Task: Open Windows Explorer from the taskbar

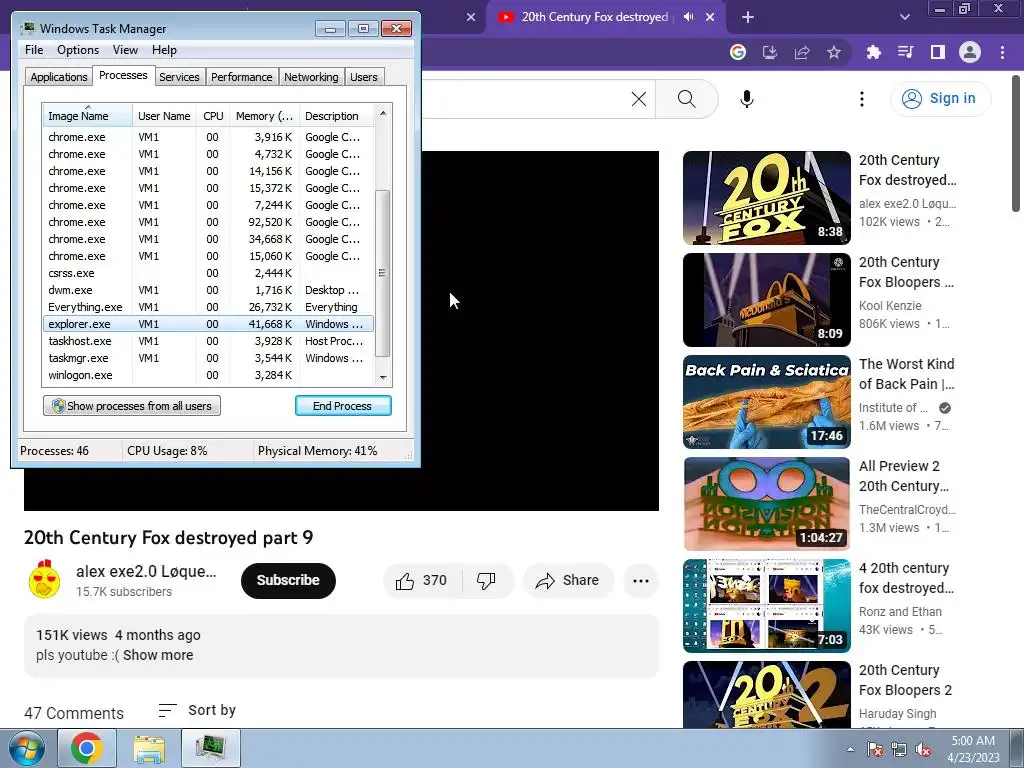Action: coord(149,748)
